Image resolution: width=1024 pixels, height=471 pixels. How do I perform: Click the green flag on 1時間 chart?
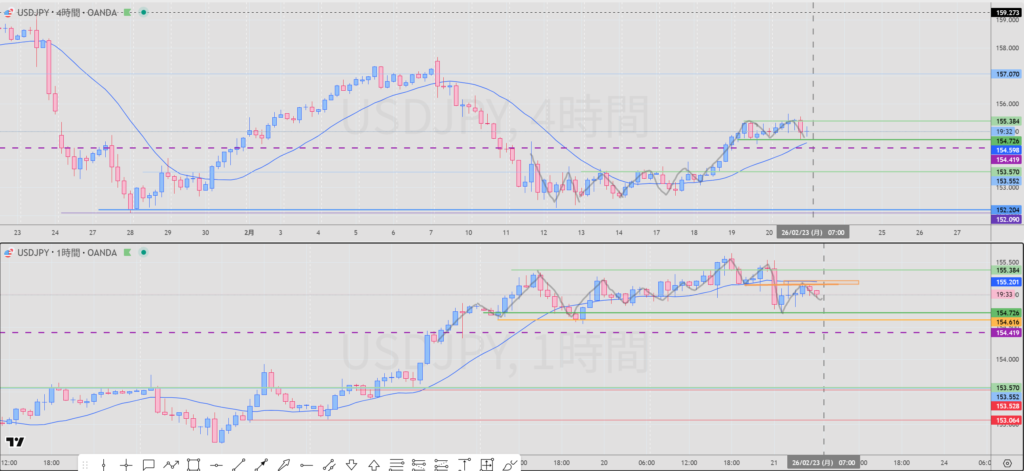(x=126, y=253)
